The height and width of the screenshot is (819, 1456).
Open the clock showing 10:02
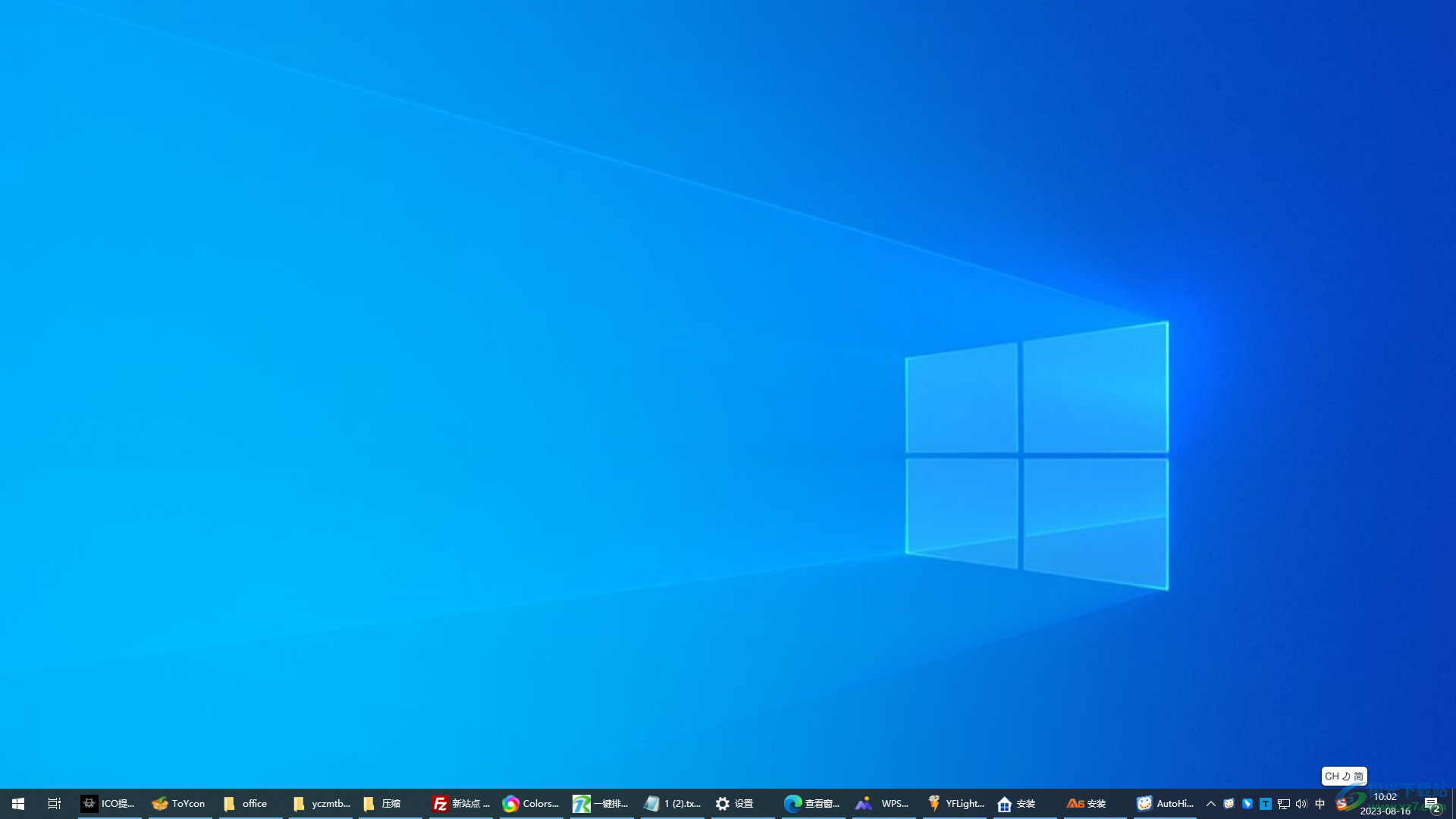tap(1385, 804)
